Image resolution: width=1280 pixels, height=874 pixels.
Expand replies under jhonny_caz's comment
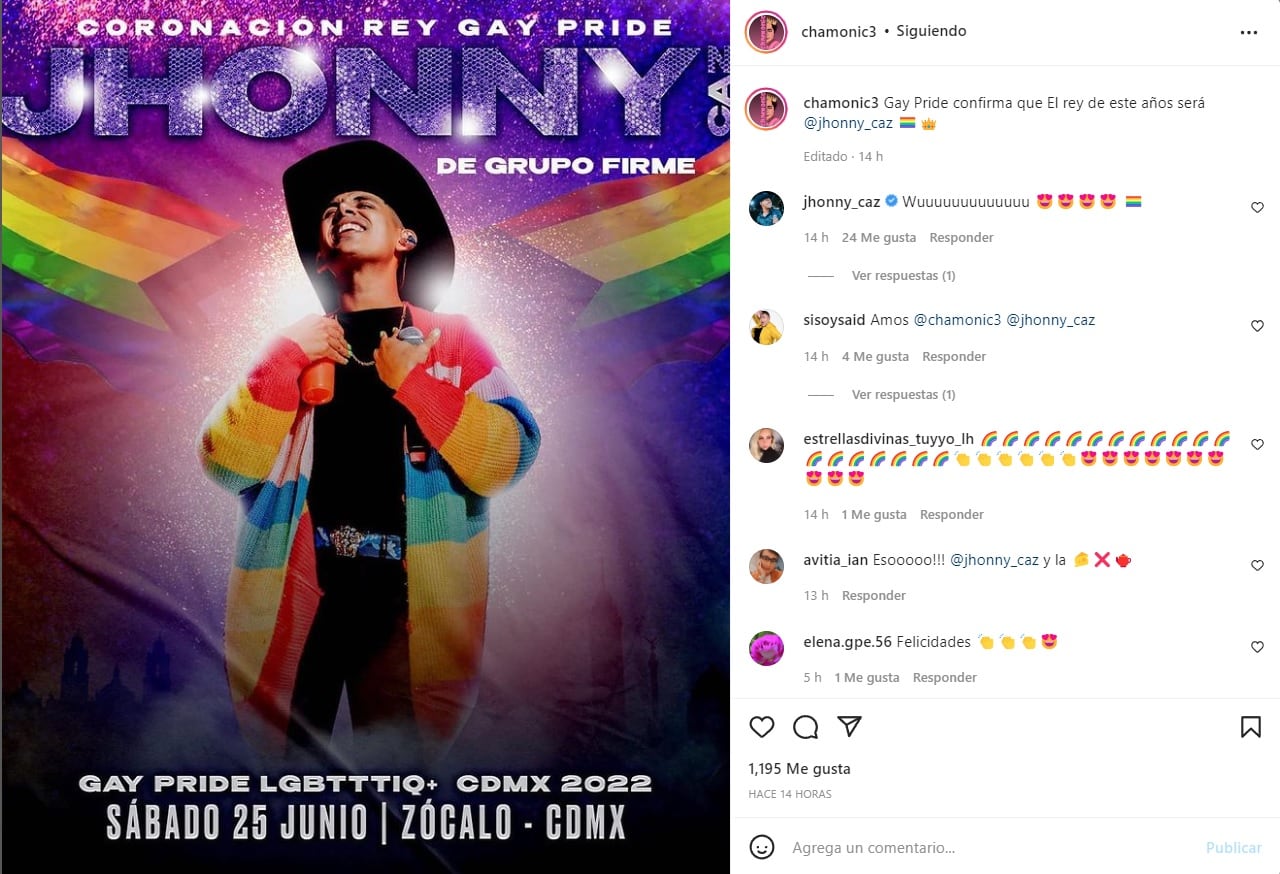(903, 275)
